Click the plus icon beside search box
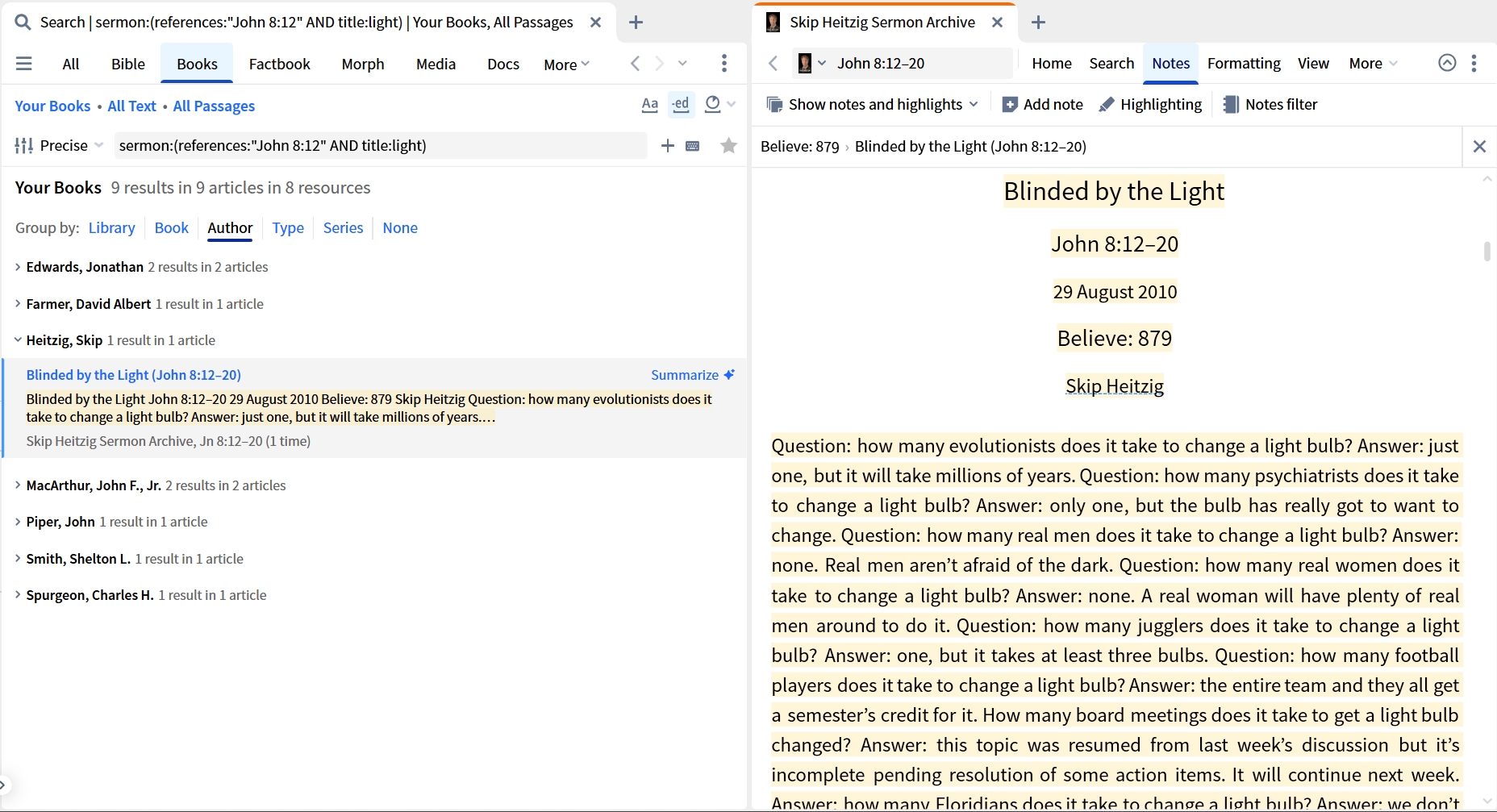Screen dimensions: 1497x812 (667, 146)
